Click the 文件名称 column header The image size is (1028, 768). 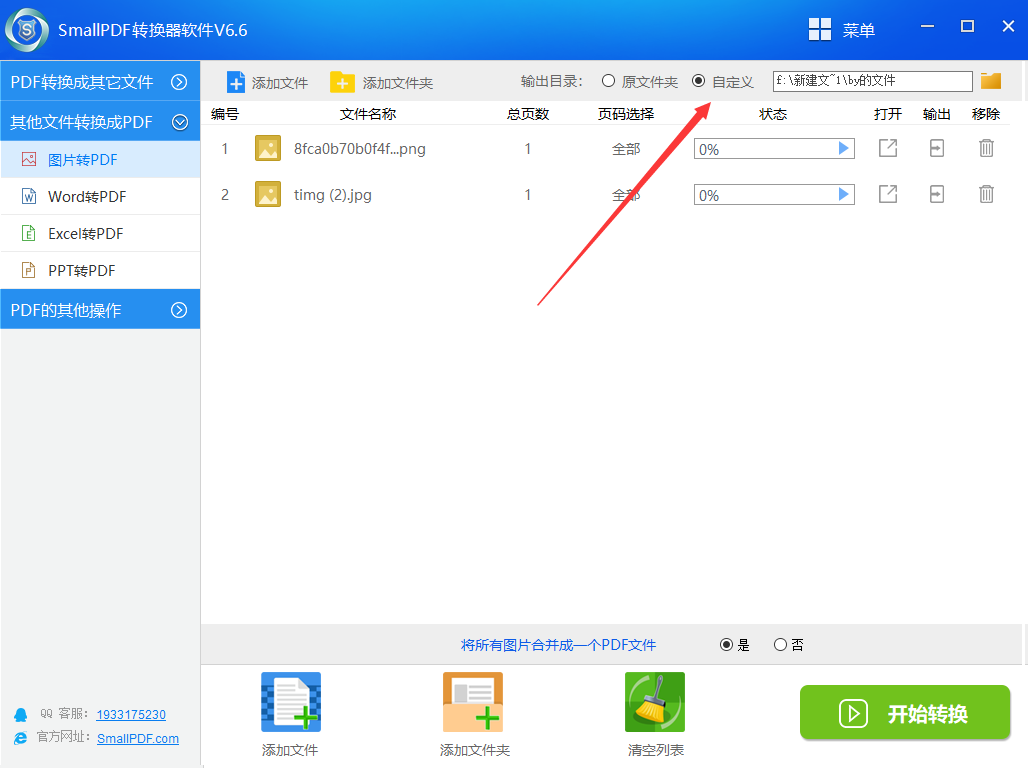pyautogui.click(x=368, y=114)
